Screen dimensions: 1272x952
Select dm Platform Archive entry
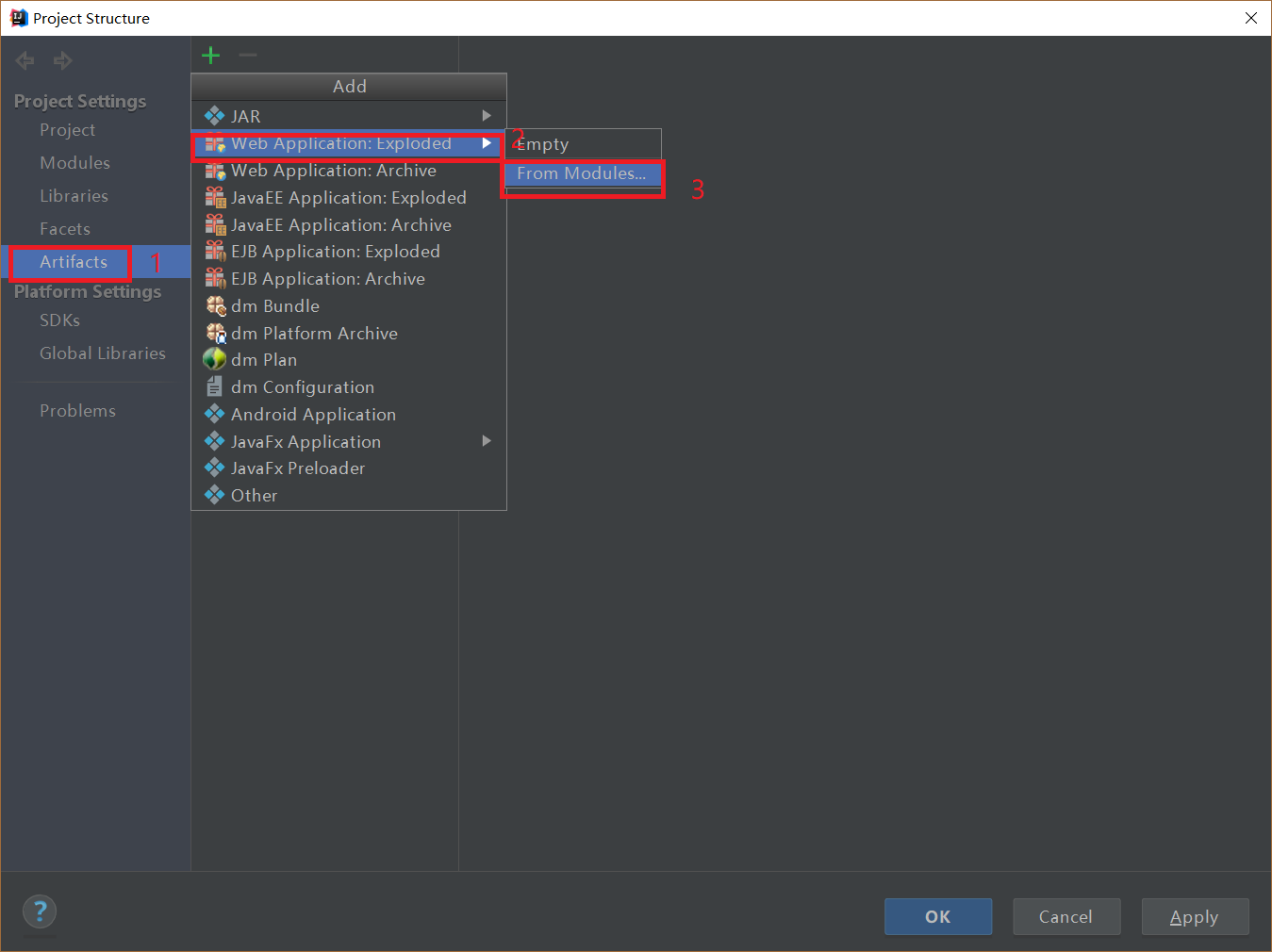[x=349, y=334]
